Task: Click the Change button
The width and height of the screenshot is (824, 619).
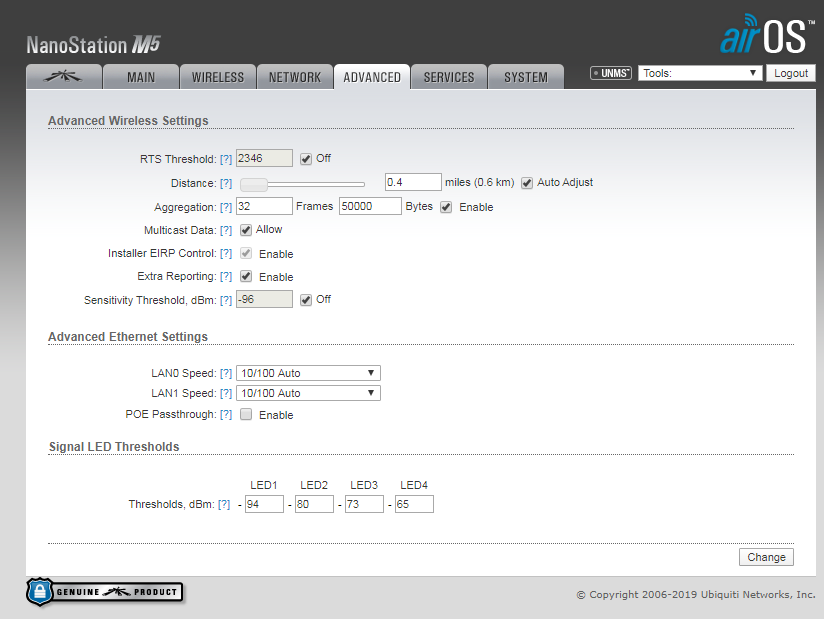Action: pyautogui.click(x=766, y=557)
